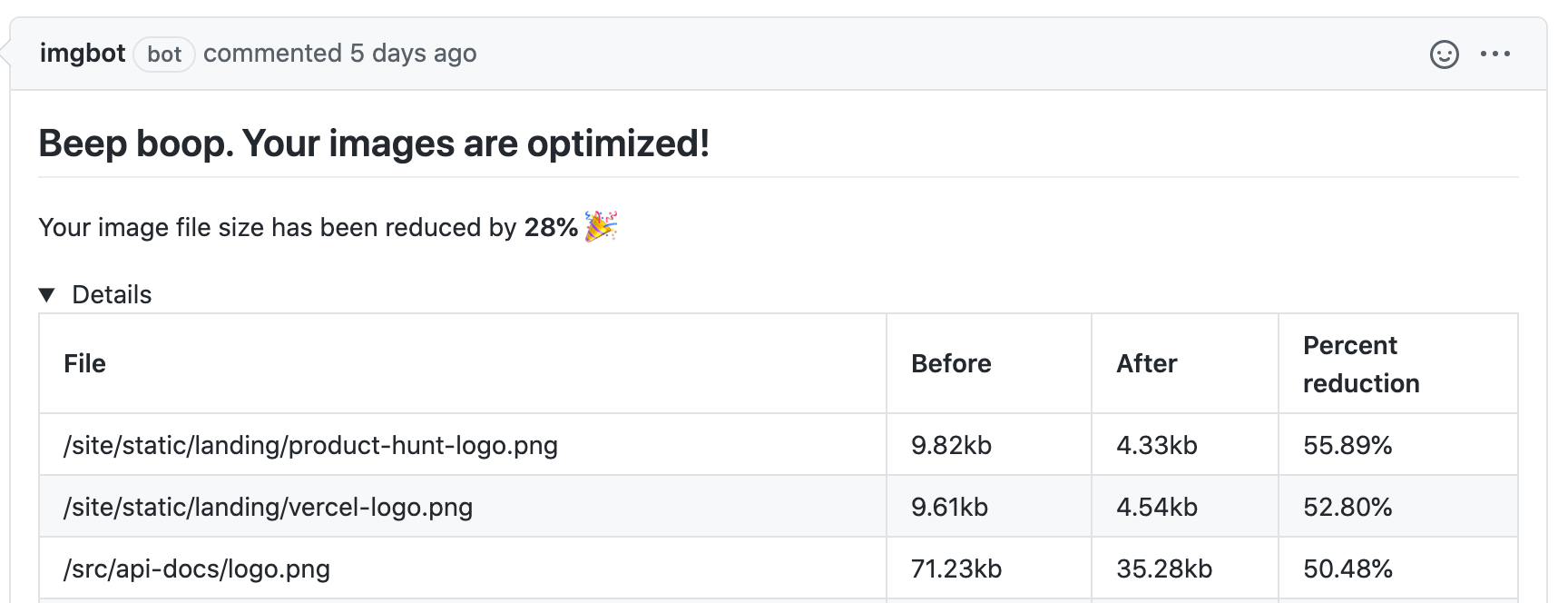
Task: Click the Before column header
Action: point(951,363)
